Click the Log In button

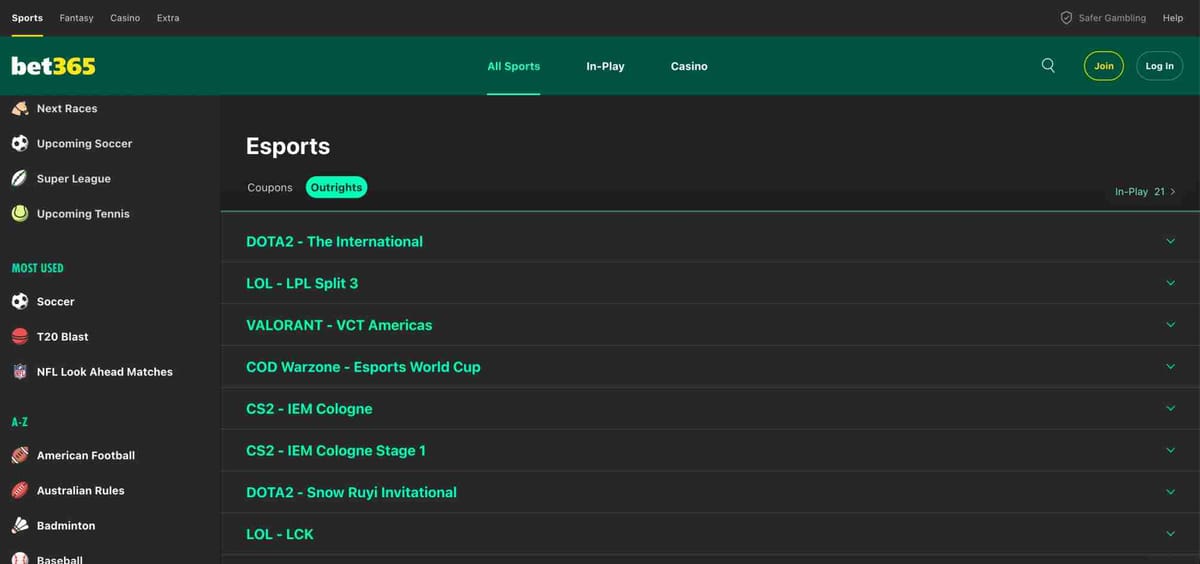[x=1160, y=66]
